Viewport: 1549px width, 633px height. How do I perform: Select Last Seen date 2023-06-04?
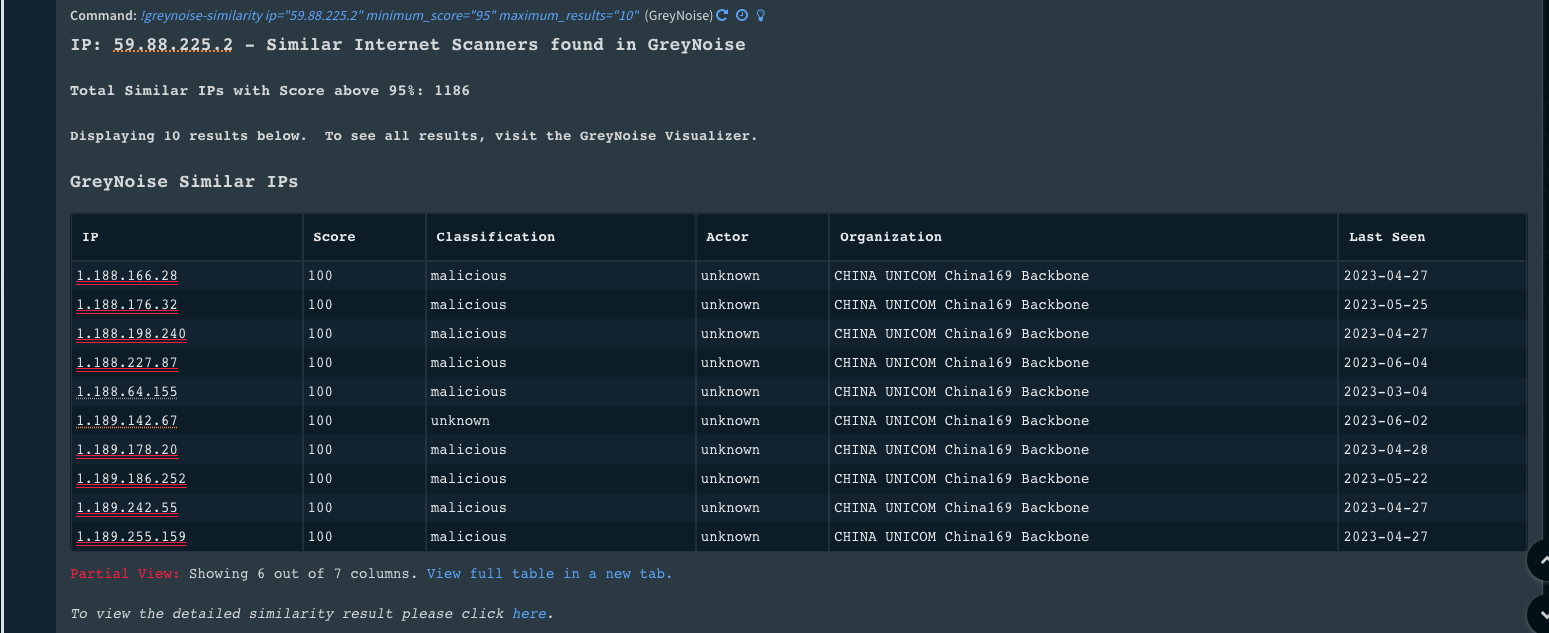1386,363
